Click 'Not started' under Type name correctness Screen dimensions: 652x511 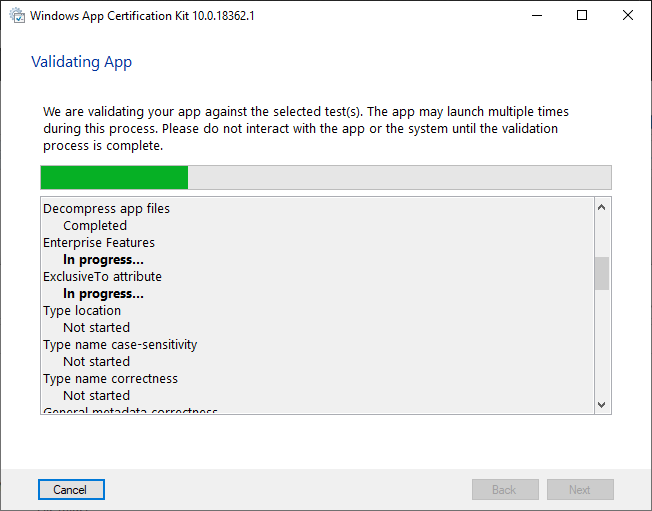pos(96,395)
